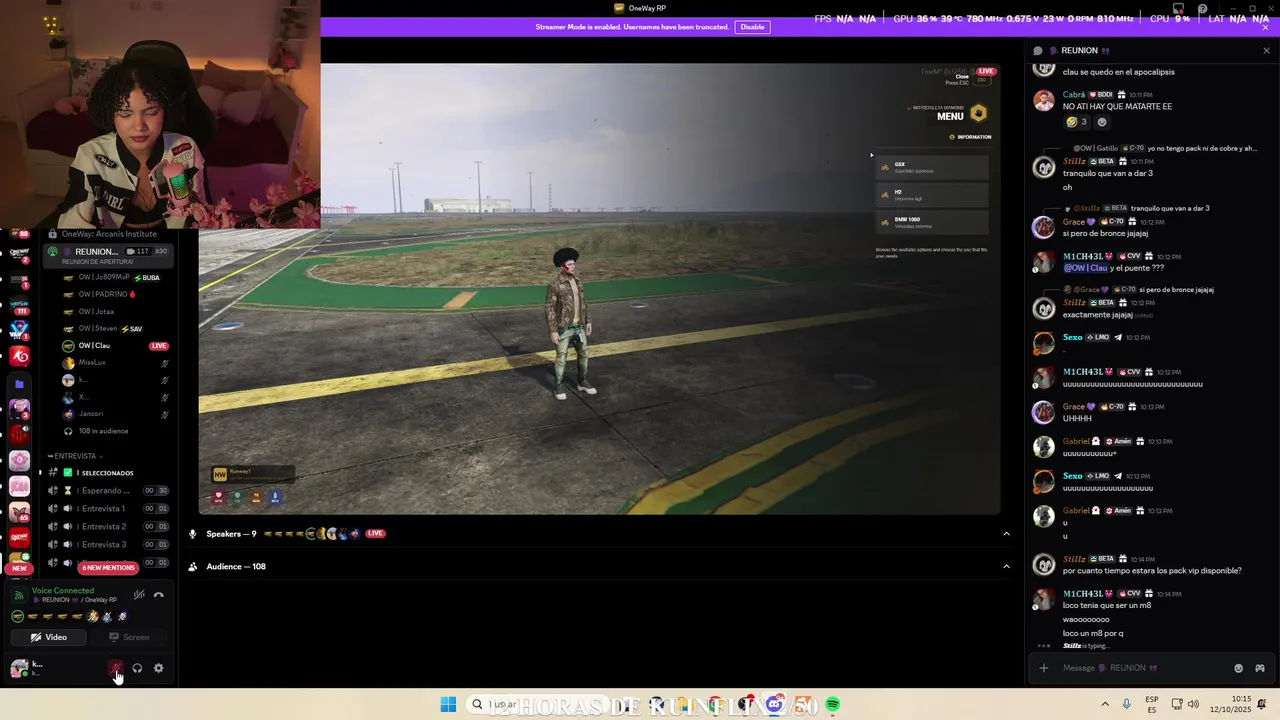The image size is (1280, 720).
Task: Click the LIVE badge in the stream corner
Action: coord(986,71)
